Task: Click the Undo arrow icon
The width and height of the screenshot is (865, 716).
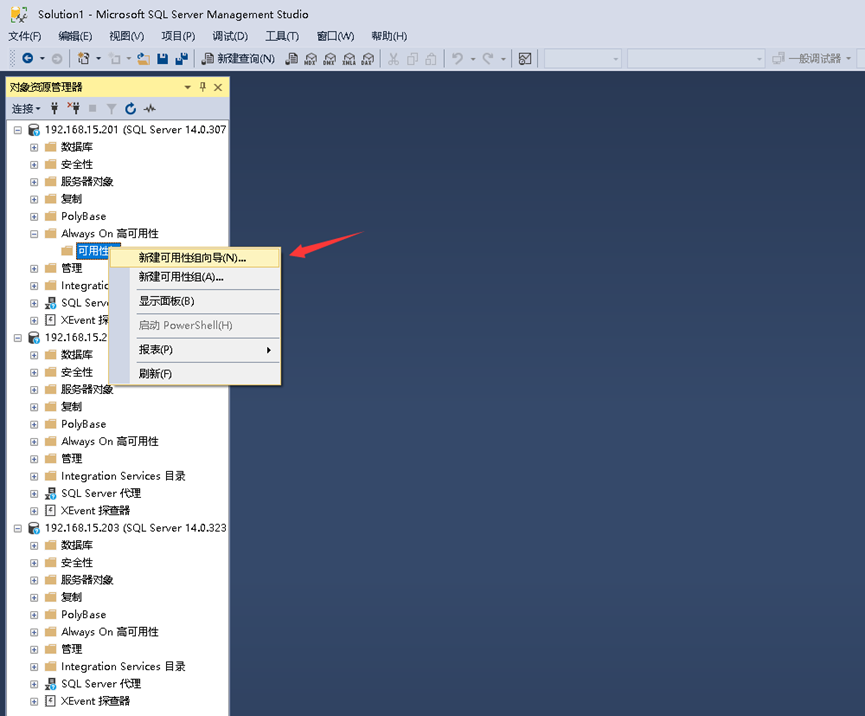Action: [x=457, y=58]
